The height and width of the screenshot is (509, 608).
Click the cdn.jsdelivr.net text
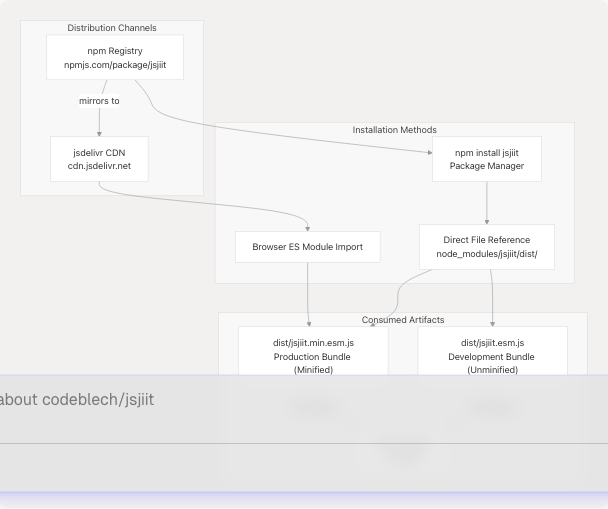tap(99, 166)
